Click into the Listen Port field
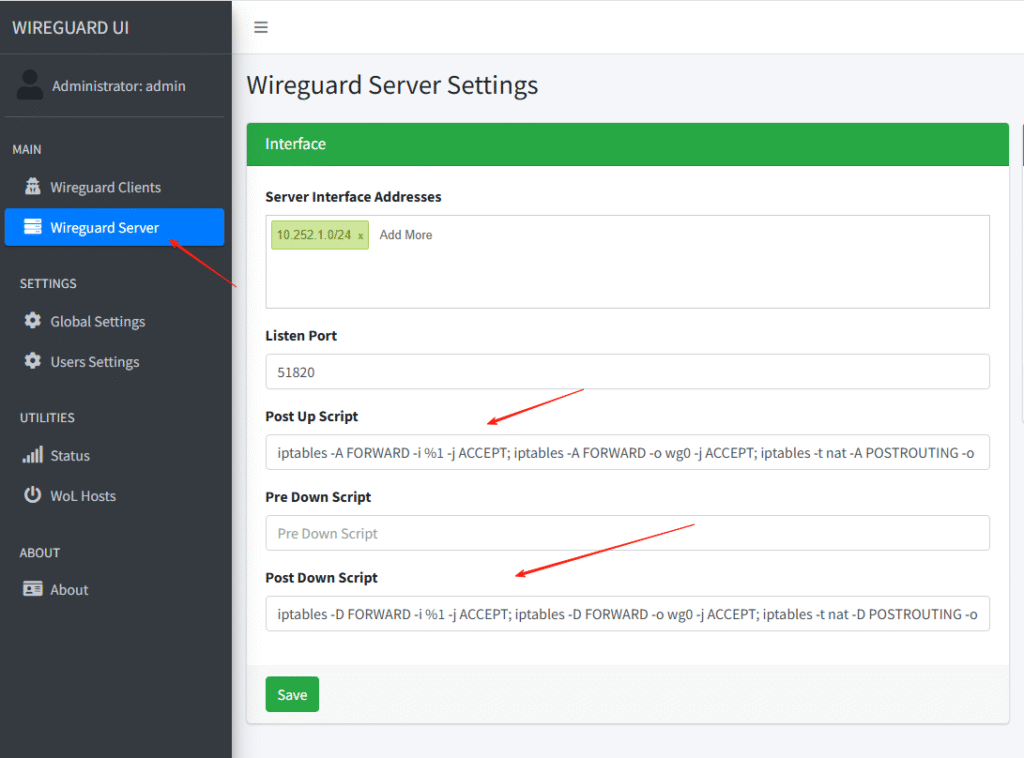 coord(627,372)
